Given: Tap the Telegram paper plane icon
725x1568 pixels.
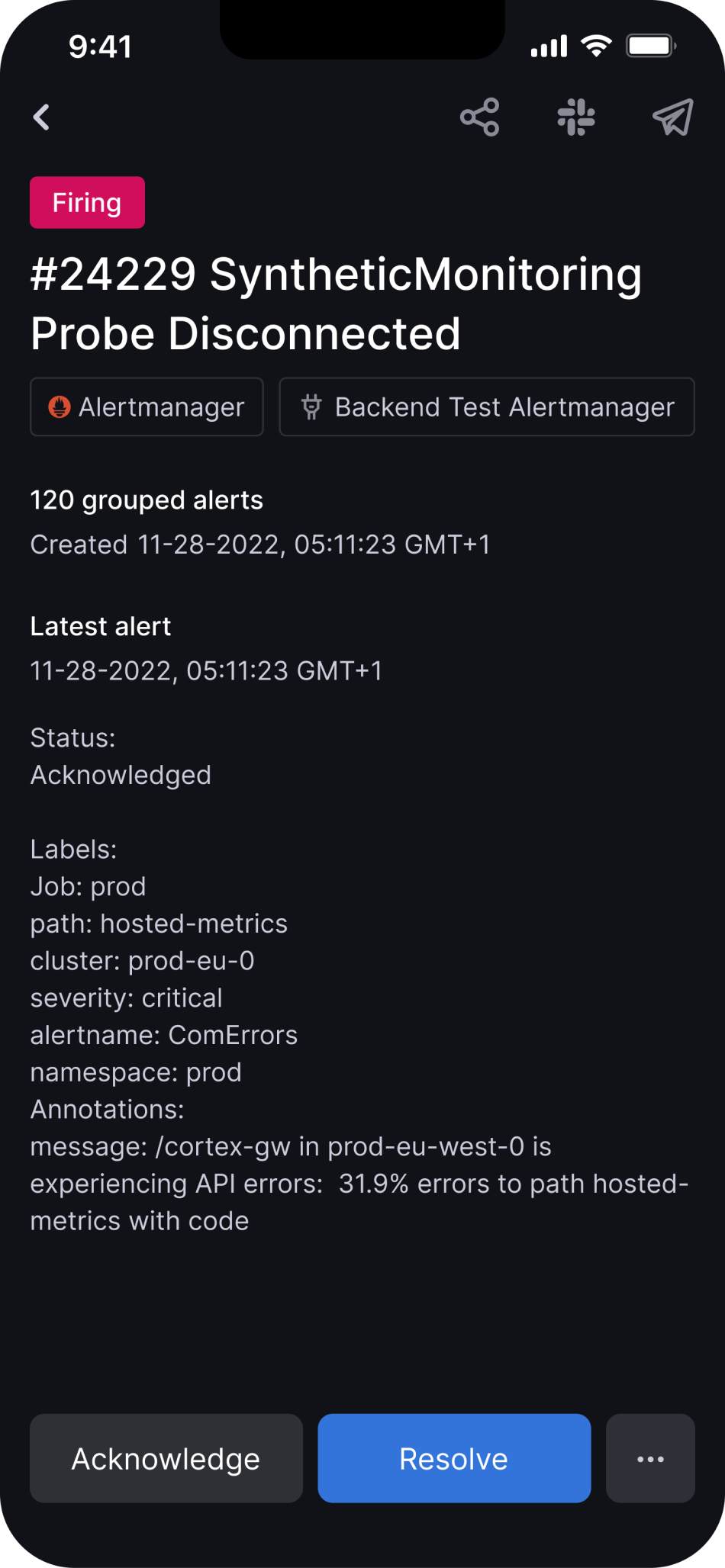Looking at the screenshot, I should click(672, 117).
